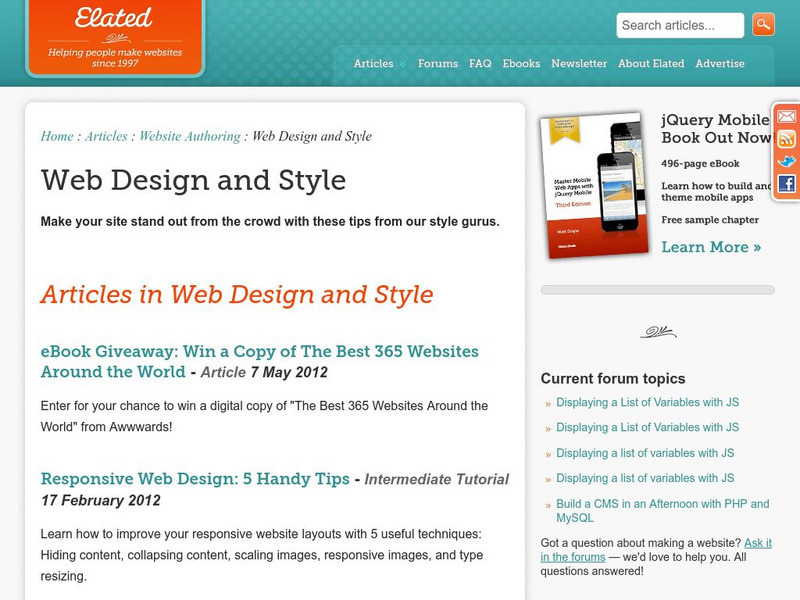Click the orange search magnifier button
Screen dimensions: 800x600
click(763, 22)
